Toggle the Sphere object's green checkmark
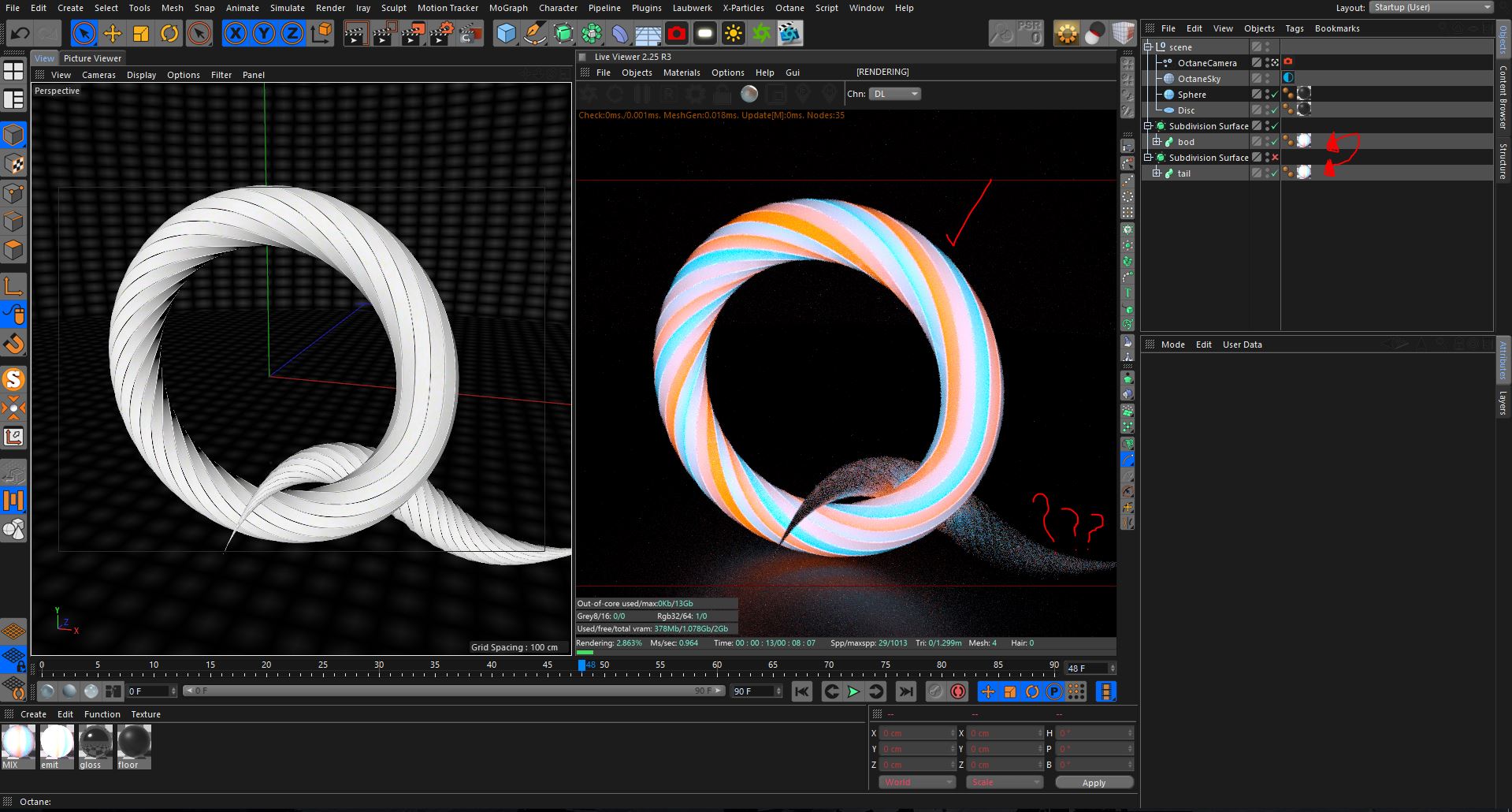 tap(1275, 95)
